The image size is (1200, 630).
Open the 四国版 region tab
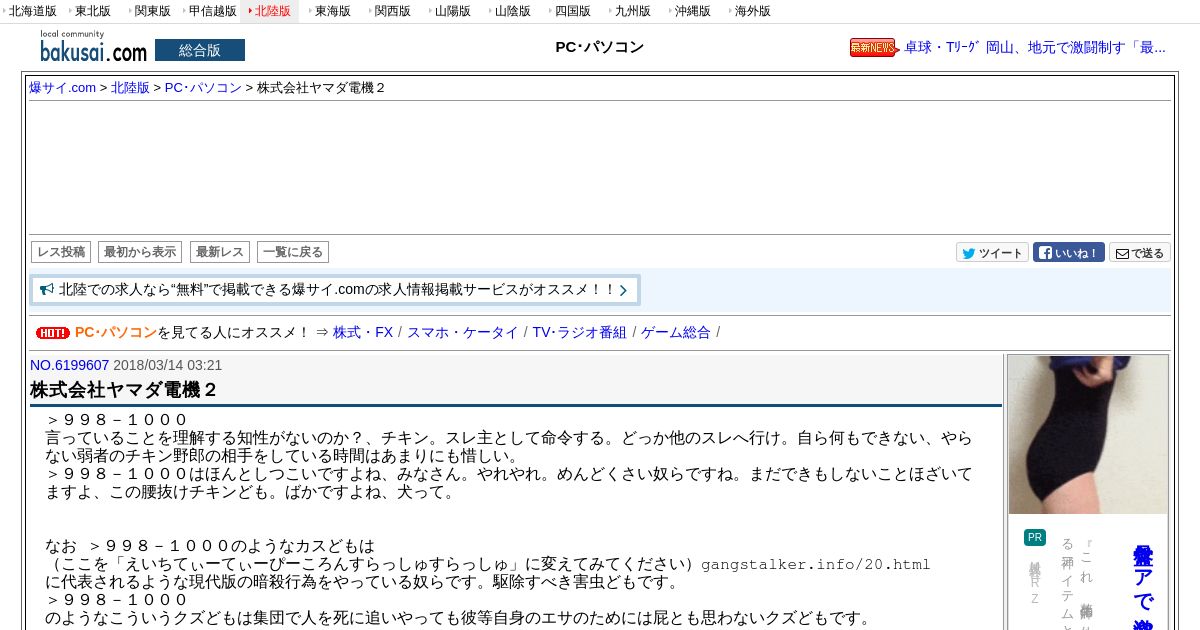pyautogui.click(x=572, y=11)
